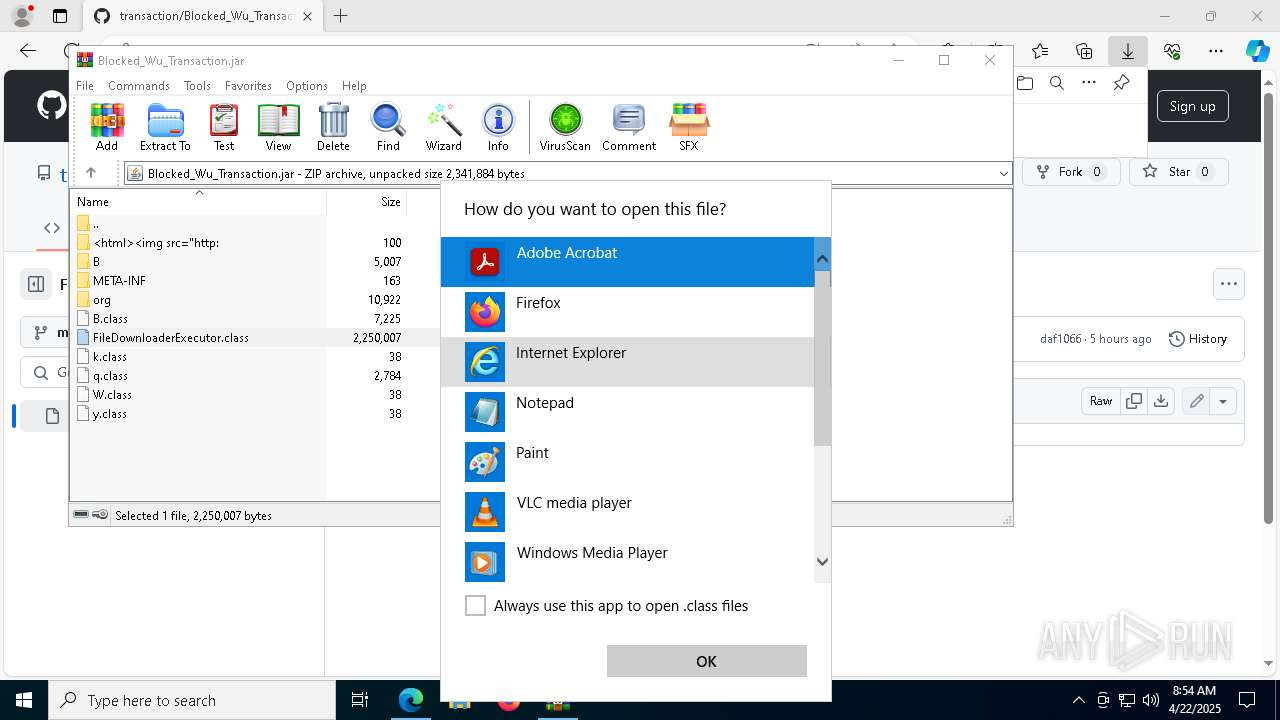Screen dimensions: 1280x720
Task: Open the Find tool in WinRAR
Action: click(388, 127)
